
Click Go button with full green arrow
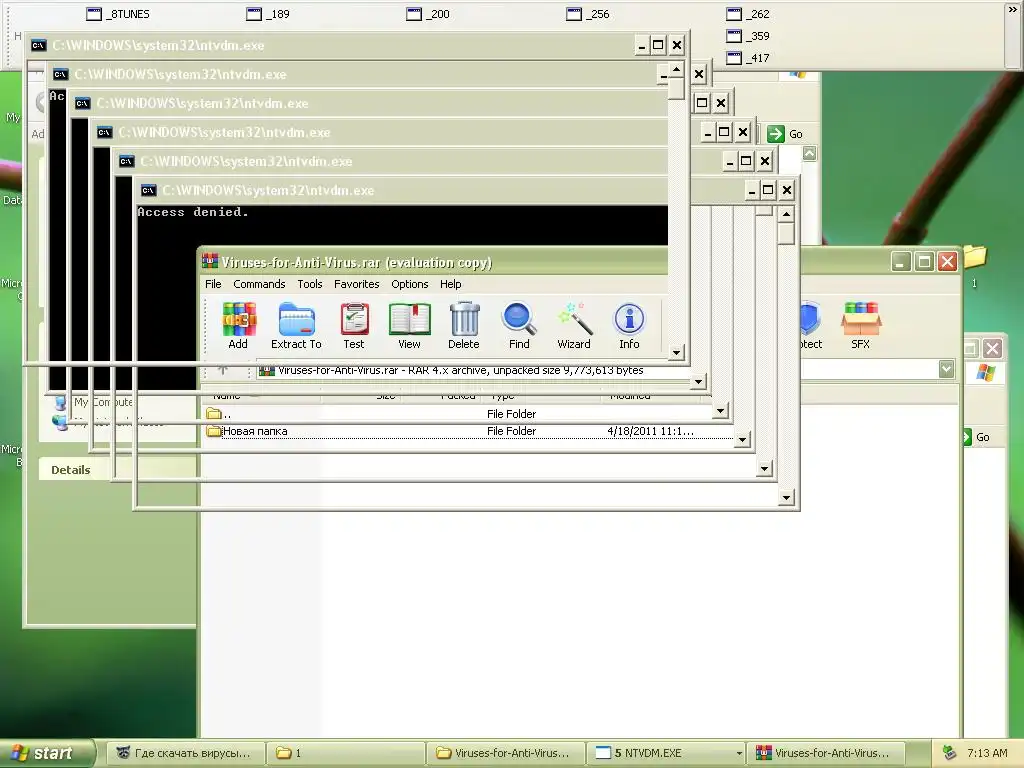pyautogui.click(x=785, y=134)
